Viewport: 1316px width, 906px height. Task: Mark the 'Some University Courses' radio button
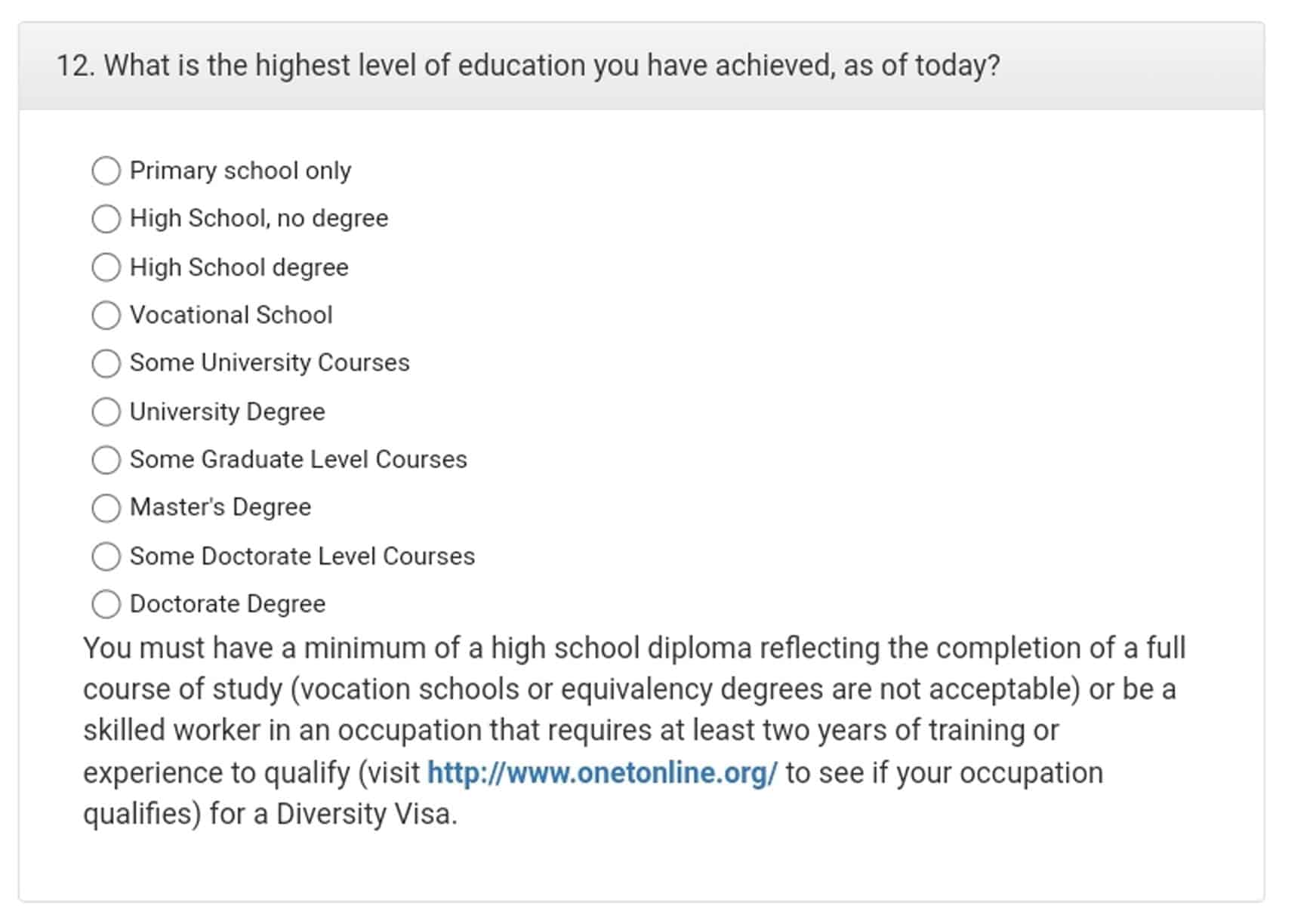[106, 363]
